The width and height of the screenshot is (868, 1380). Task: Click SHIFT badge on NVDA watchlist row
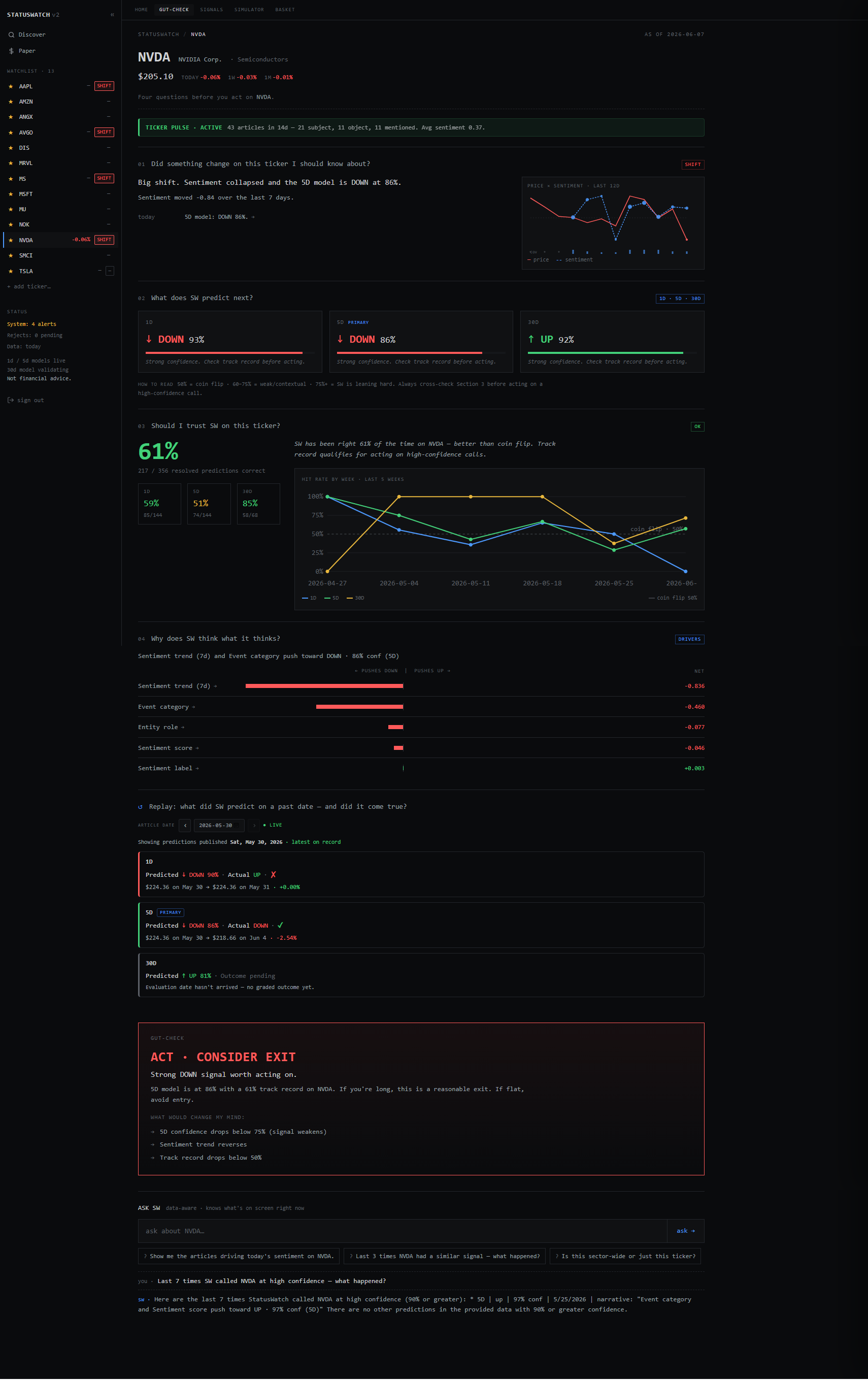click(104, 240)
